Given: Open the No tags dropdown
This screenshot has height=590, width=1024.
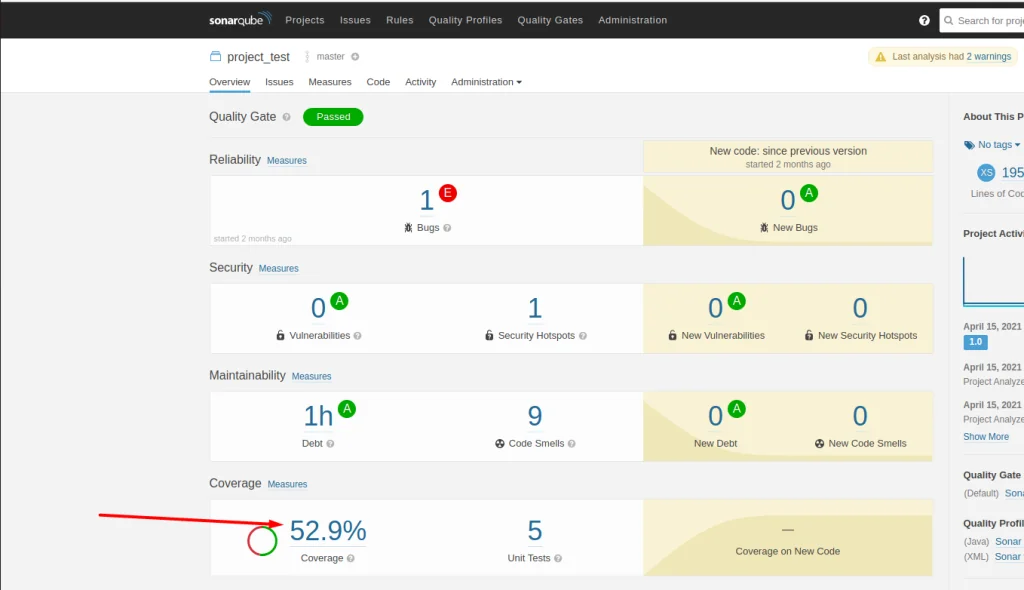Looking at the screenshot, I should coord(999,144).
